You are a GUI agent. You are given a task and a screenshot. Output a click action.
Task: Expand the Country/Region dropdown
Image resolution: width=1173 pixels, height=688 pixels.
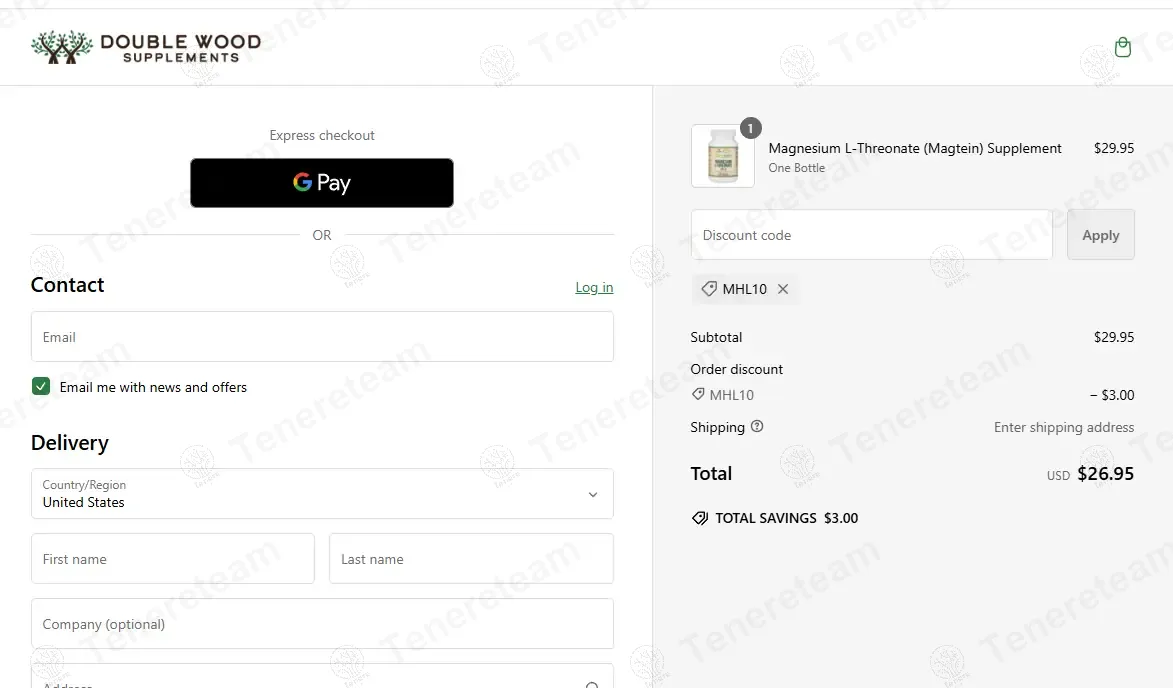(x=322, y=494)
